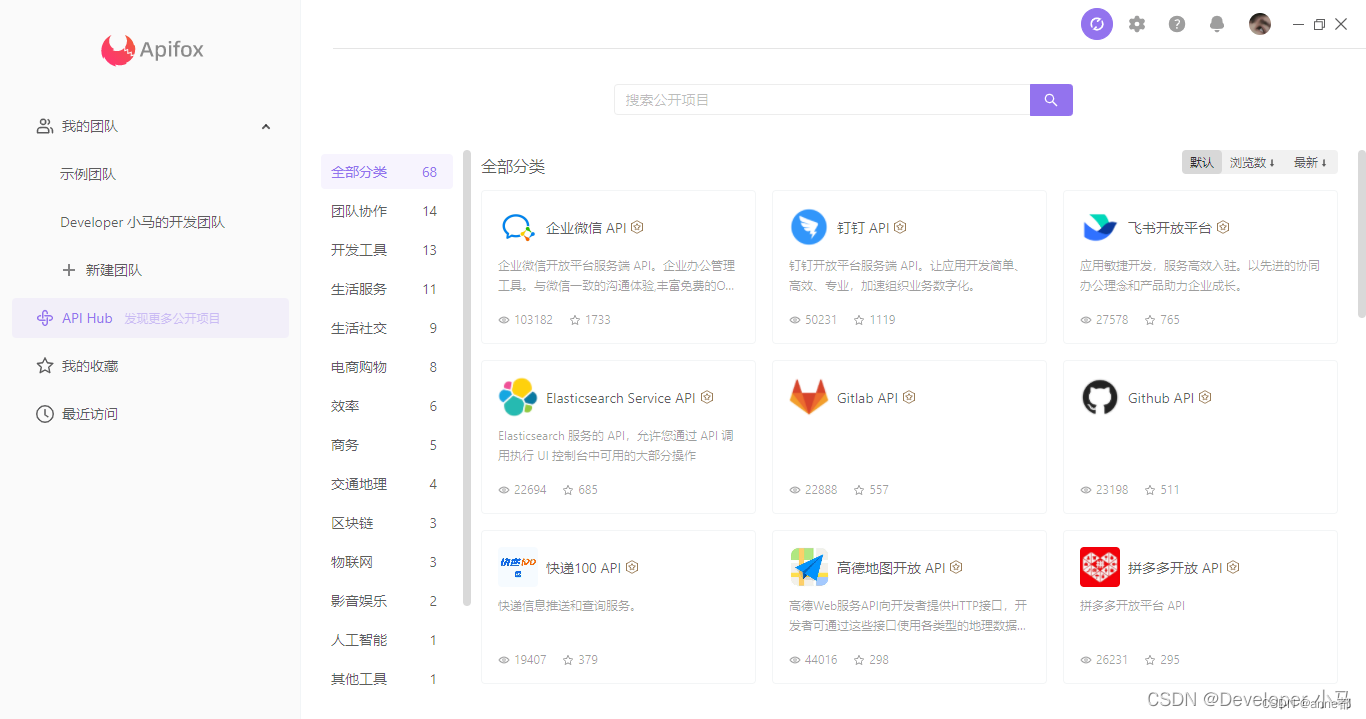Select the 效率 category
This screenshot has height=719, width=1366.
point(386,406)
